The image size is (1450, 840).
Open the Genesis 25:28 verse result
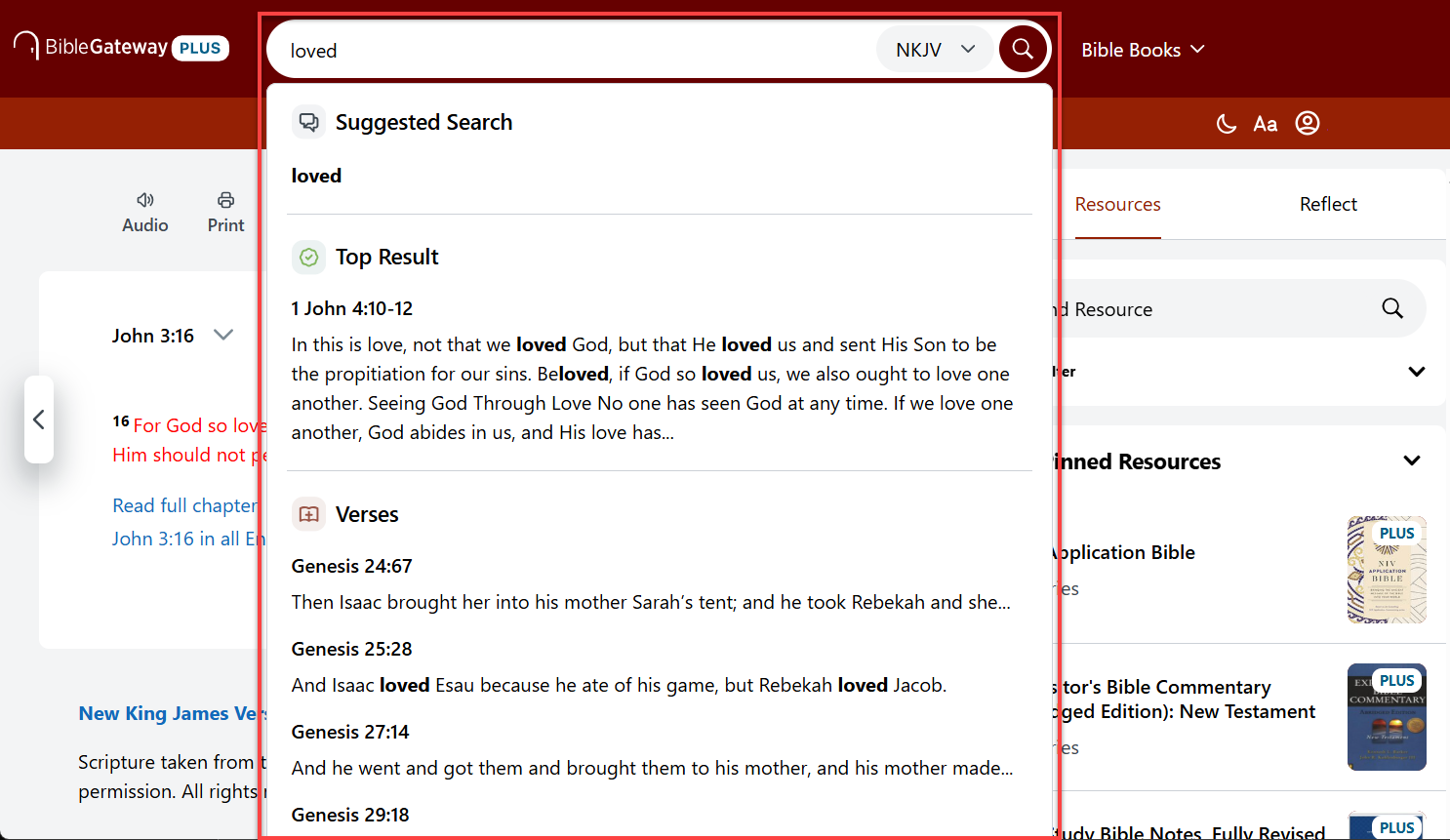tap(352, 649)
